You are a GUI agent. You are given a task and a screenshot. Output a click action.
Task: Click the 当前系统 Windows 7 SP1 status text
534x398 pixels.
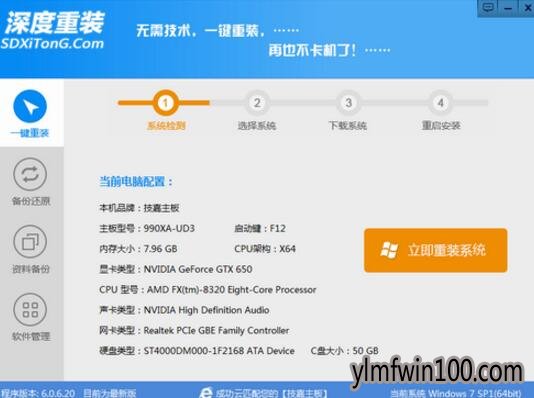coord(456,393)
